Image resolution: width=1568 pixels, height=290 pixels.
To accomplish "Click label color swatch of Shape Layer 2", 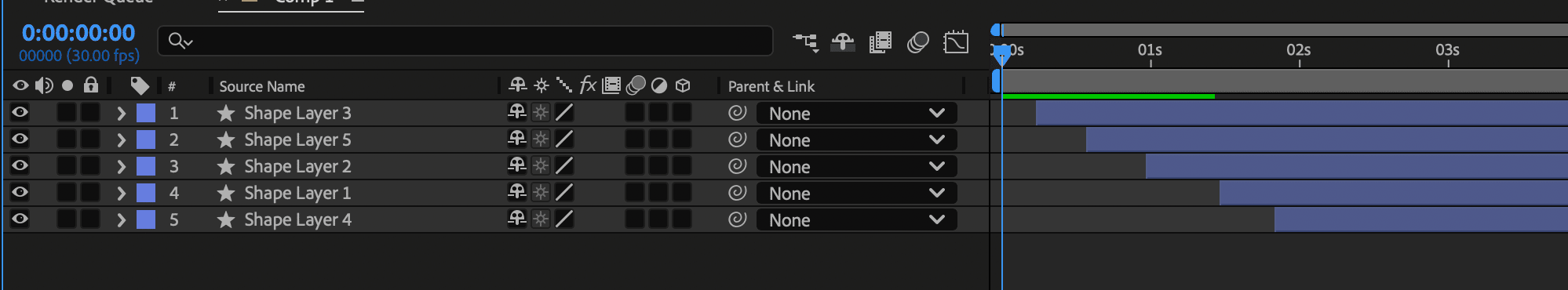I will pos(146,166).
